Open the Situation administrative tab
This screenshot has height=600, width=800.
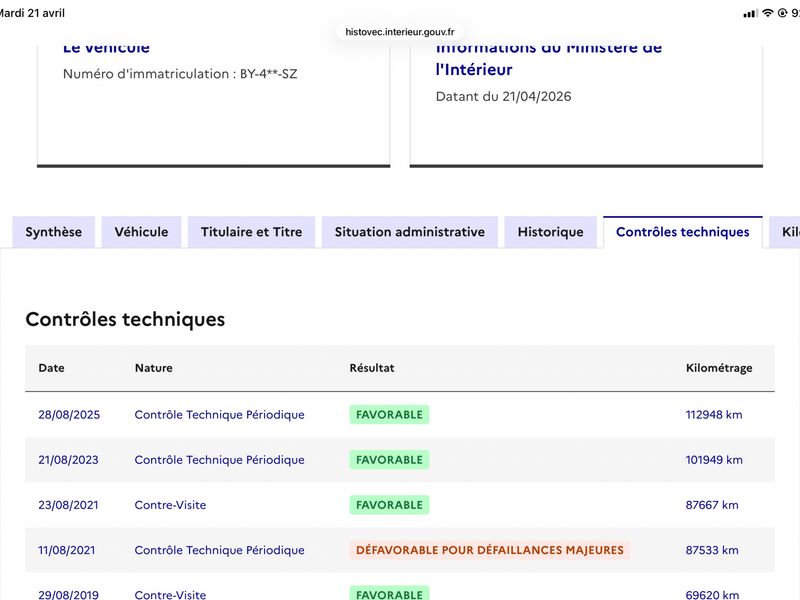(410, 232)
